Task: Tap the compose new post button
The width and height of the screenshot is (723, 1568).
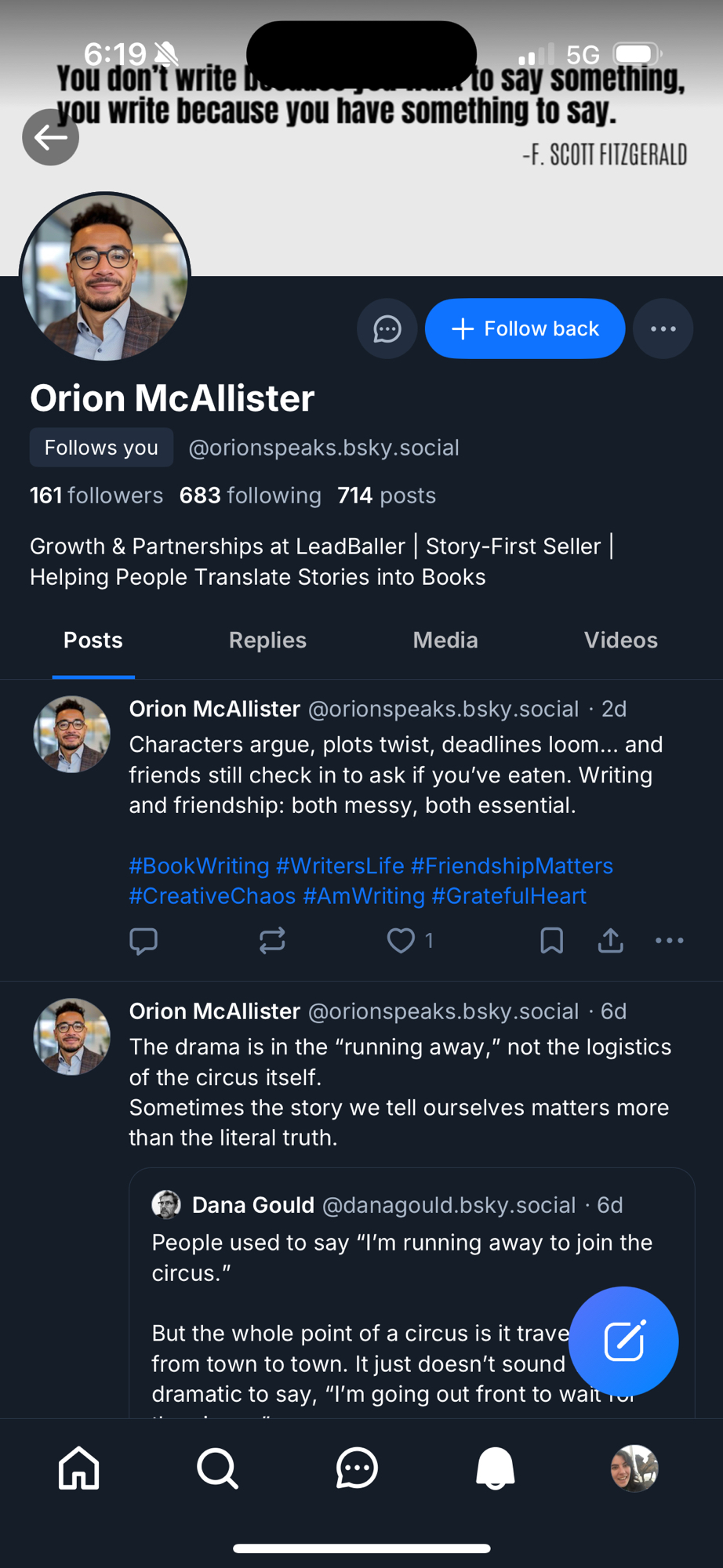Action: coord(623,1341)
